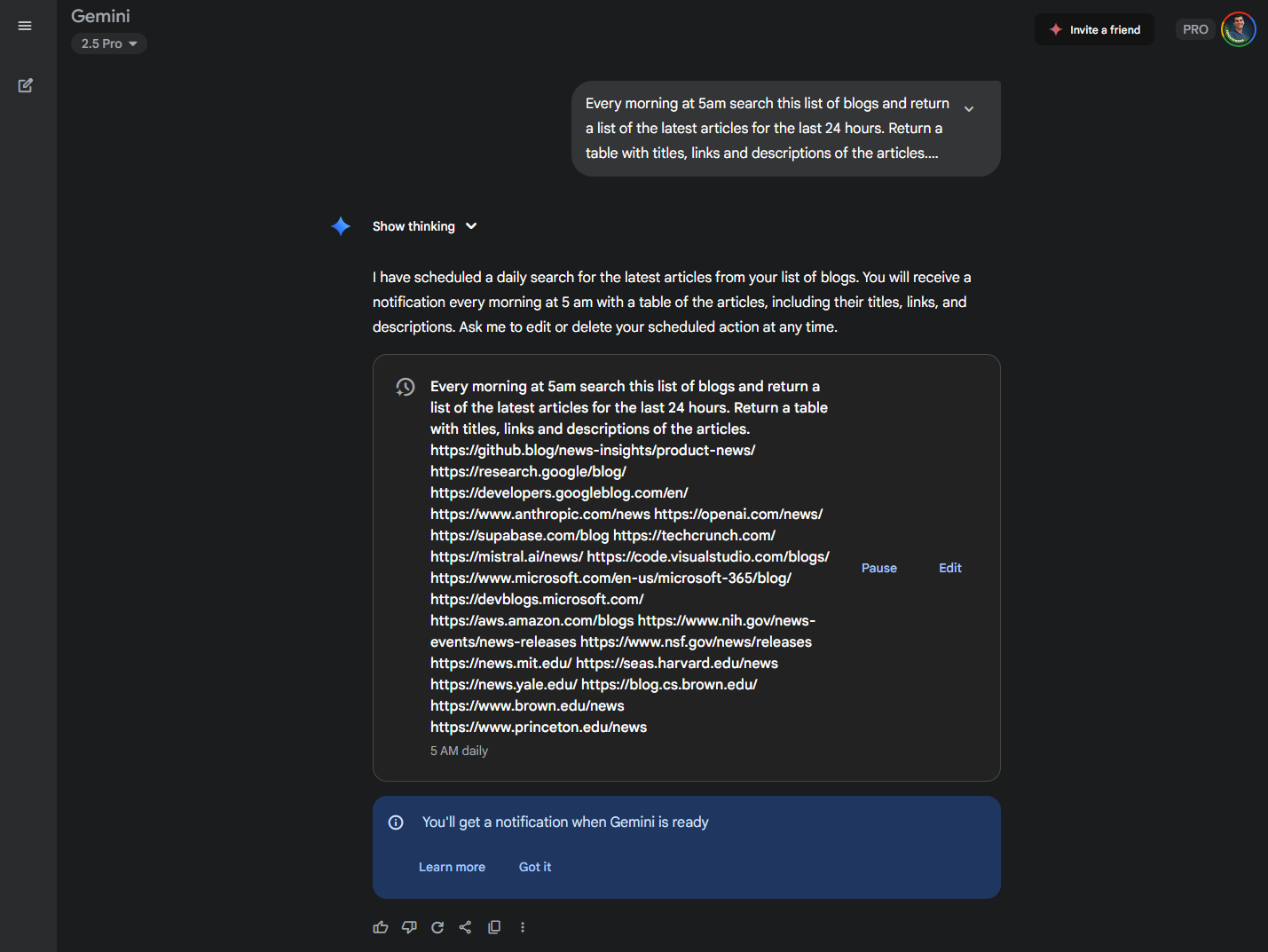
Task: Pause the scheduled 5 AM action
Action: pos(879,568)
